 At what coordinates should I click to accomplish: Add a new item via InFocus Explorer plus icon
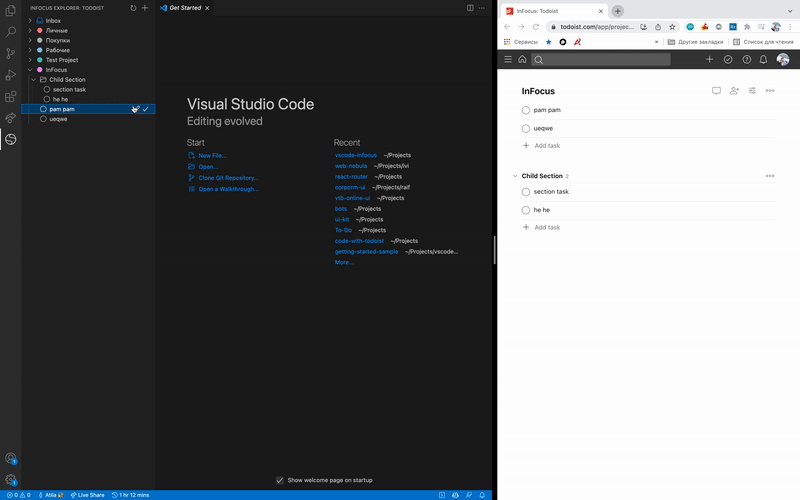[x=145, y=8]
